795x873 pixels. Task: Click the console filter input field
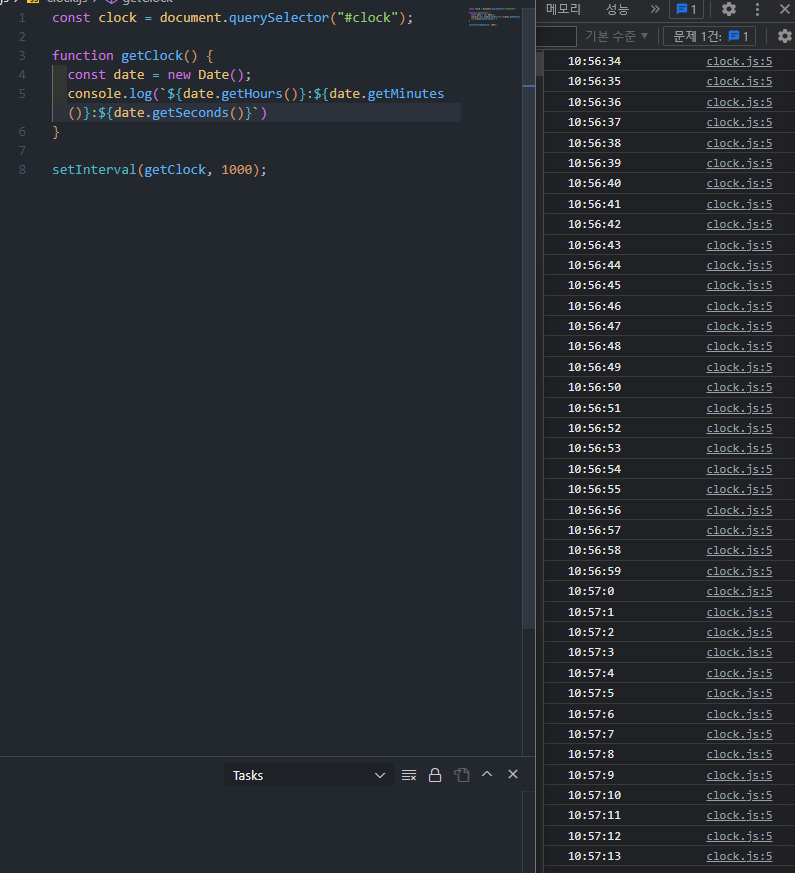556,36
